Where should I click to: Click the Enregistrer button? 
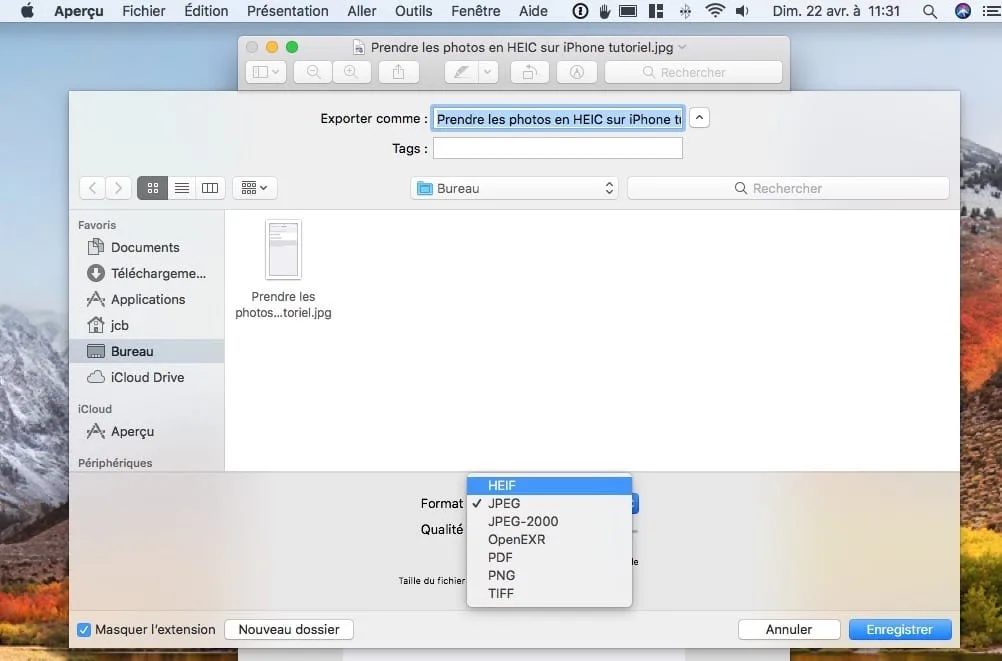point(899,629)
